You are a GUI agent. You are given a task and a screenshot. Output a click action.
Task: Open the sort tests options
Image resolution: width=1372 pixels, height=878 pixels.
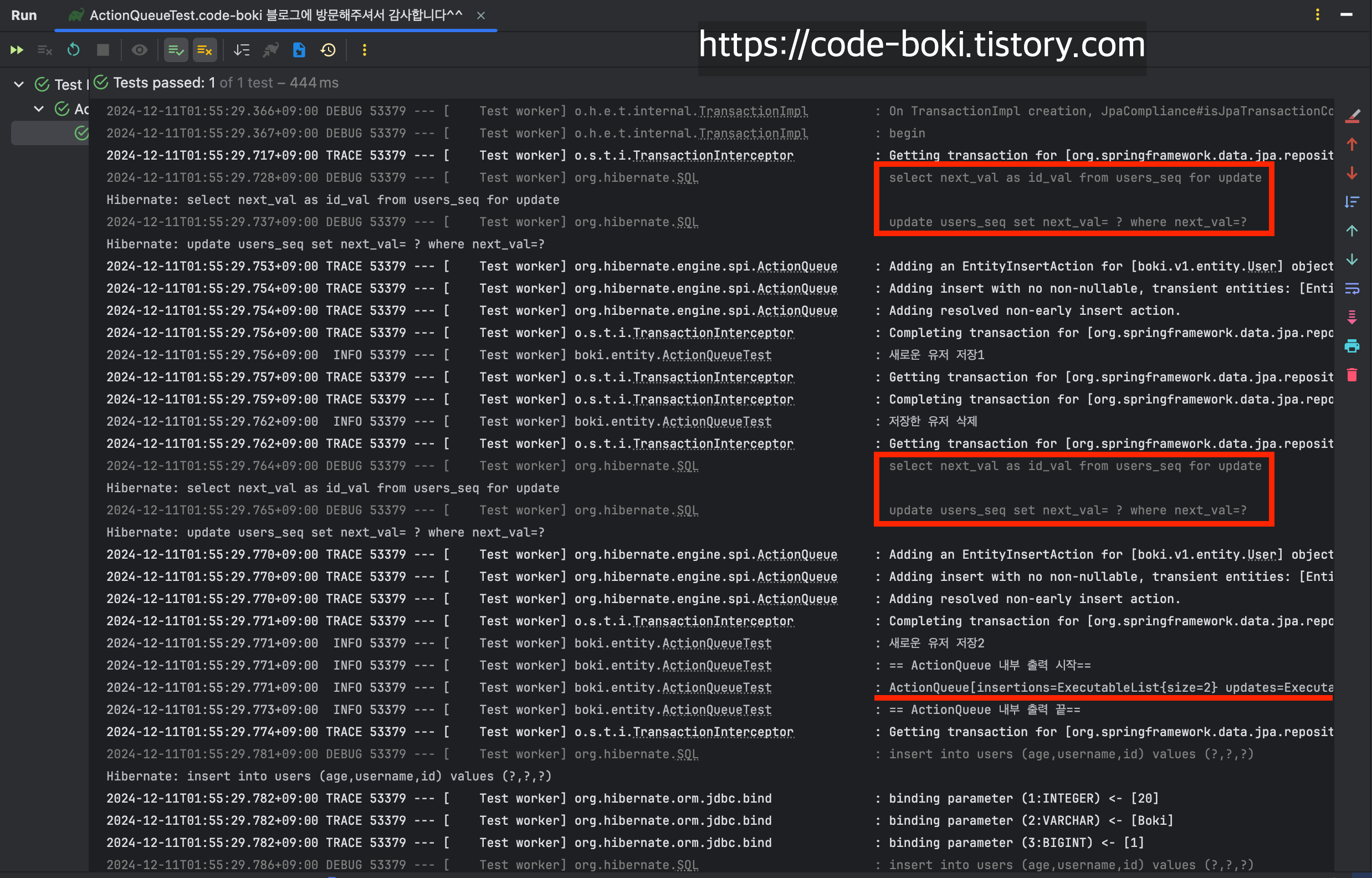[242, 50]
